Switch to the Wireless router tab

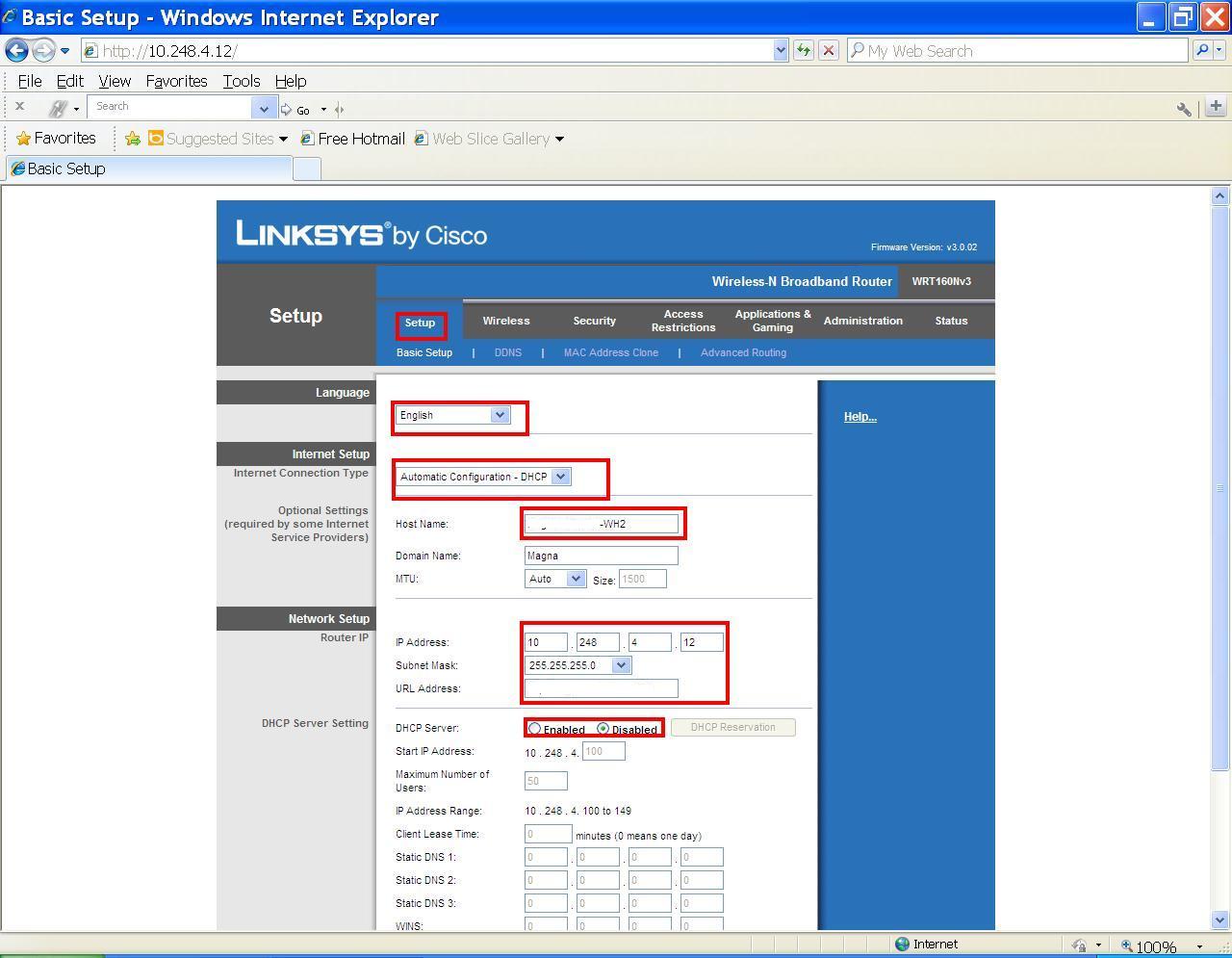(x=506, y=321)
